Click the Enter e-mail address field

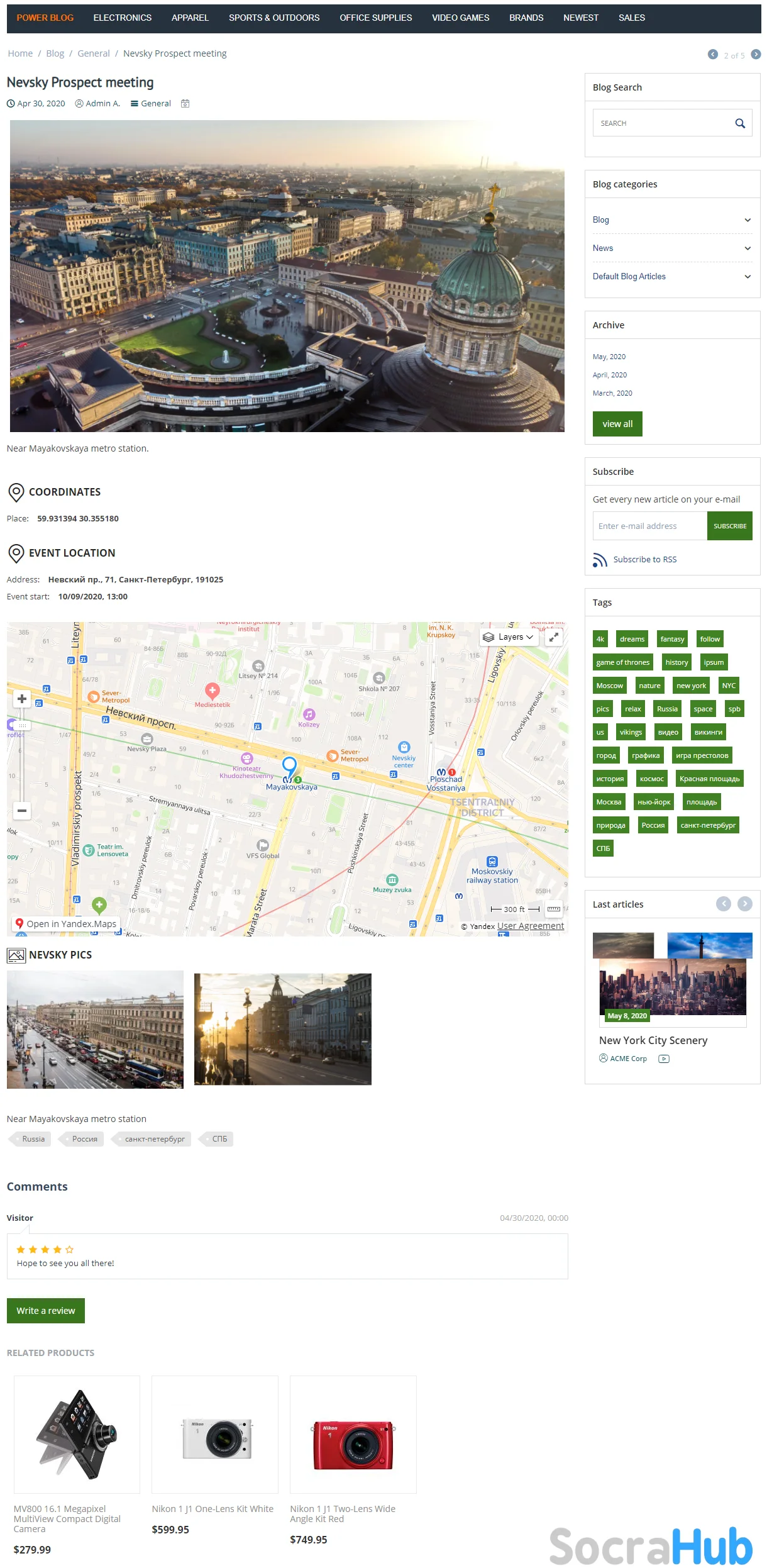tap(650, 526)
